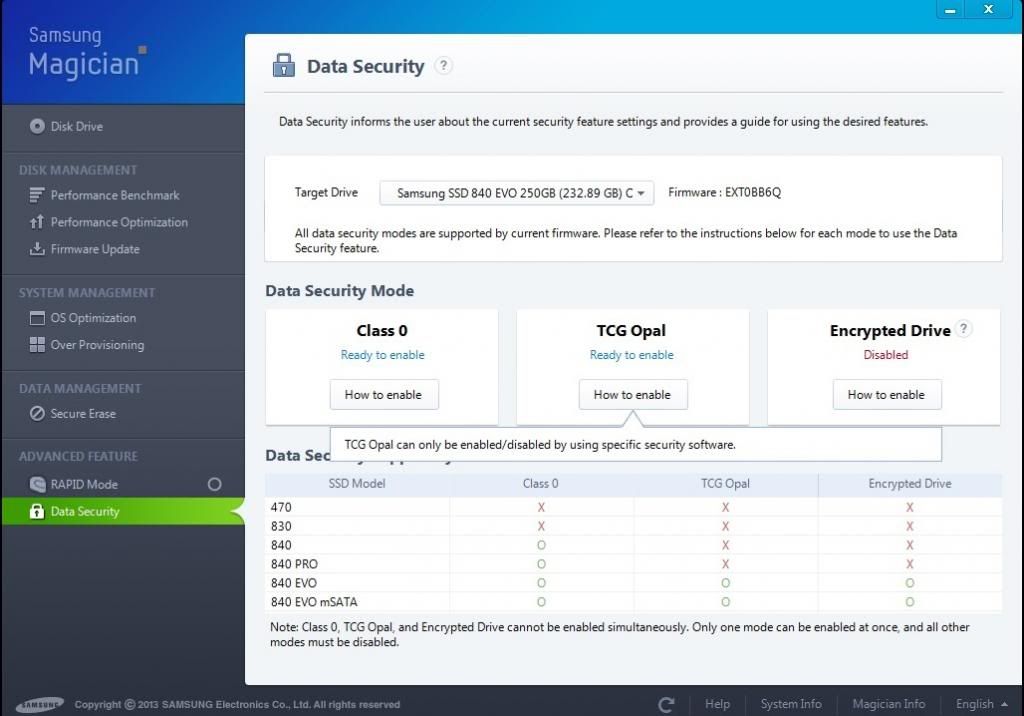This screenshot has height=716, width=1024.
Task: Expand the English language selector
Action: click(x=981, y=704)
